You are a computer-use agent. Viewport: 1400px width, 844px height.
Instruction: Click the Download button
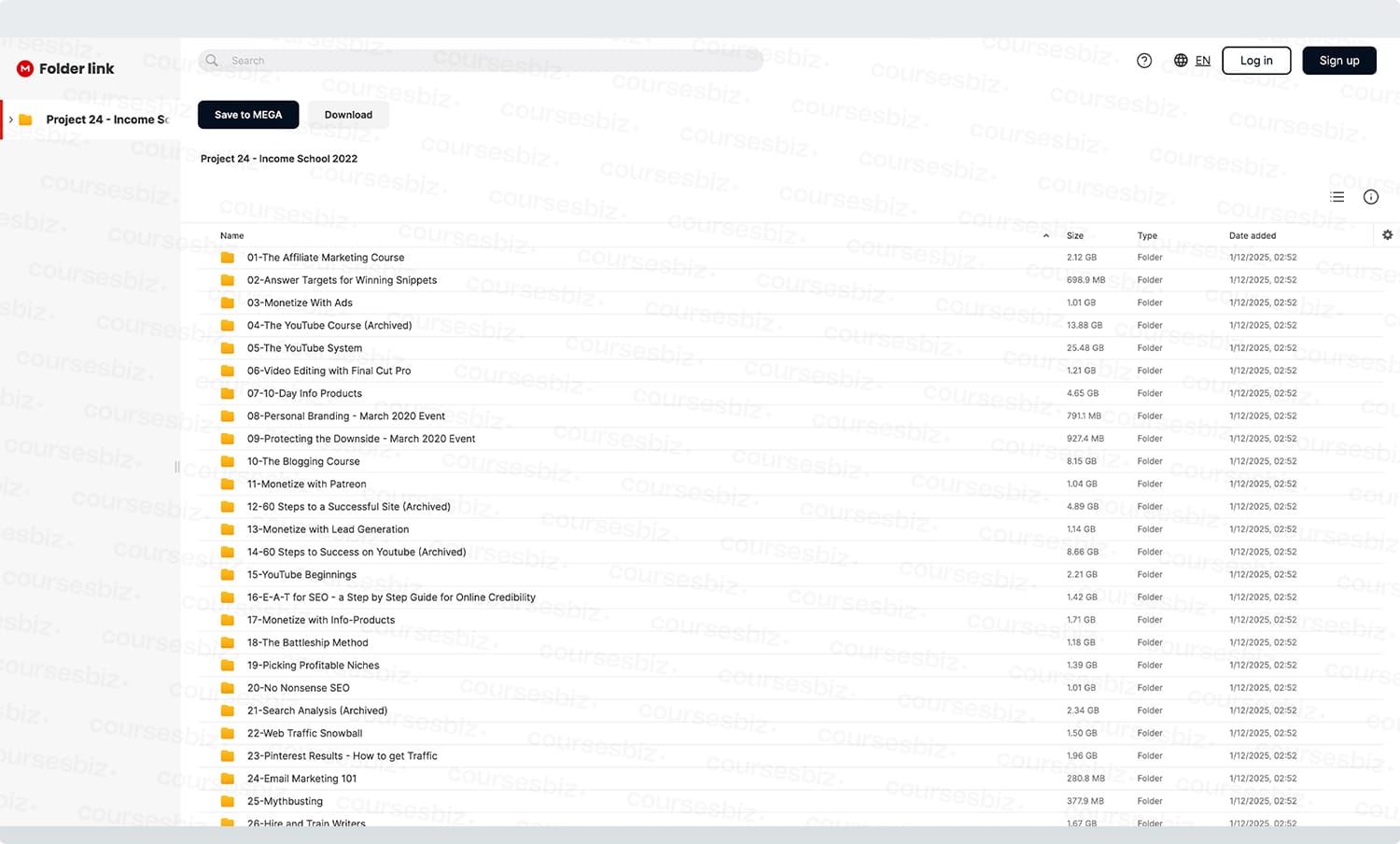tap(348, 115)
